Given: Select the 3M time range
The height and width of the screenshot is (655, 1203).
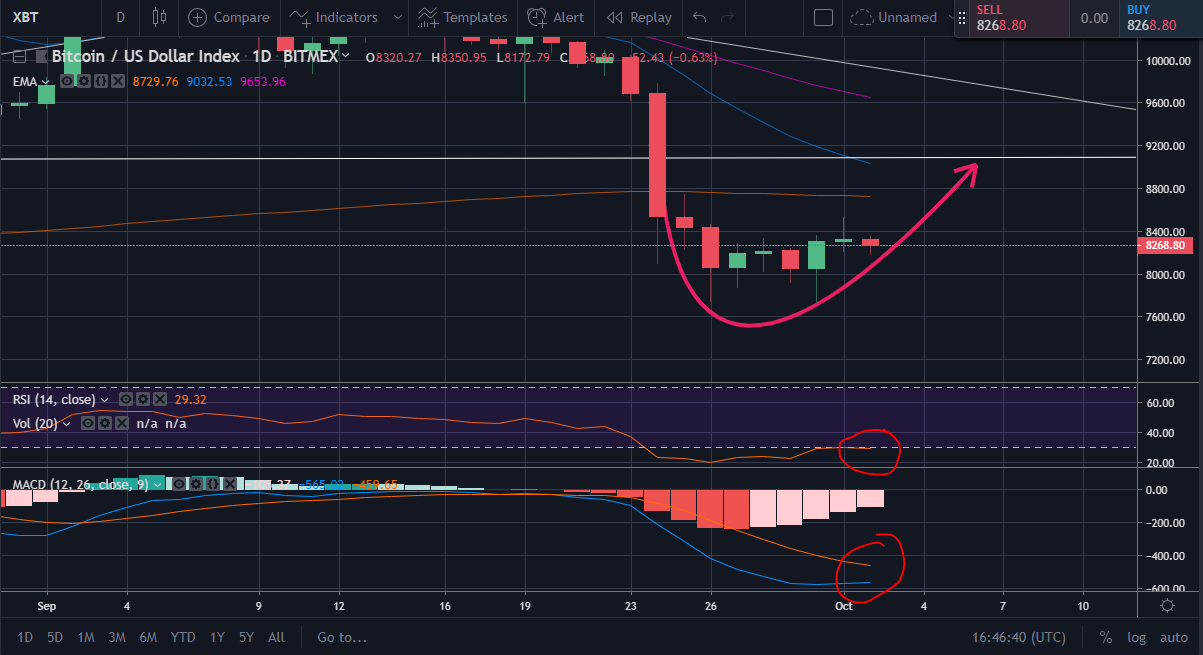Looking at the screenshot, I should 116,637.
